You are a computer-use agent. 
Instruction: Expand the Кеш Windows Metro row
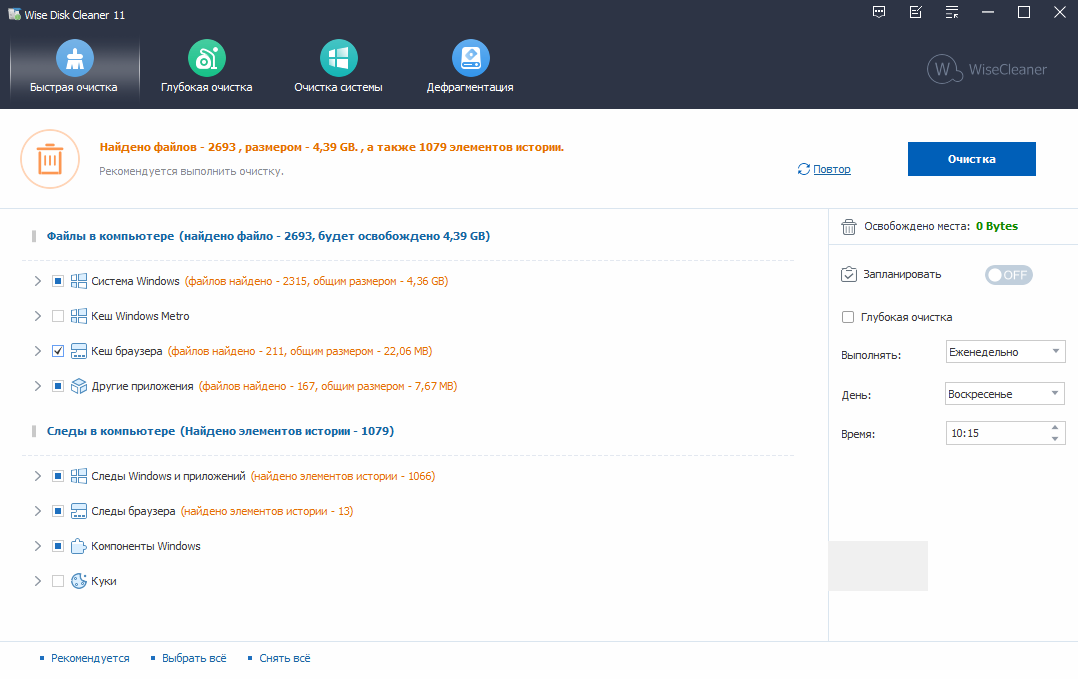(x=38, y=316)
